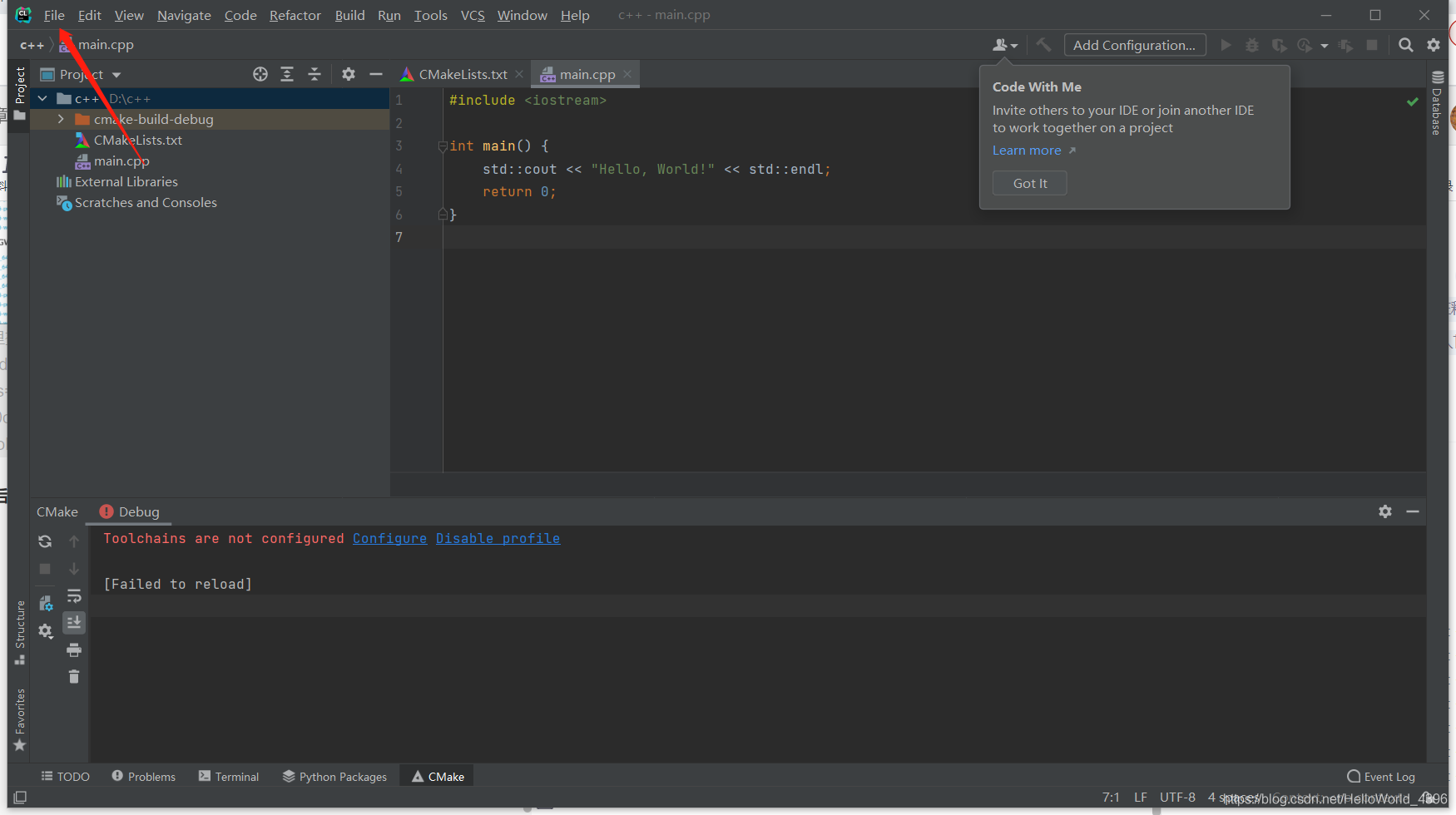The image size is (1456, 815).
Task: Collapse the c++ project root node
Action: (x=42, y=98)
